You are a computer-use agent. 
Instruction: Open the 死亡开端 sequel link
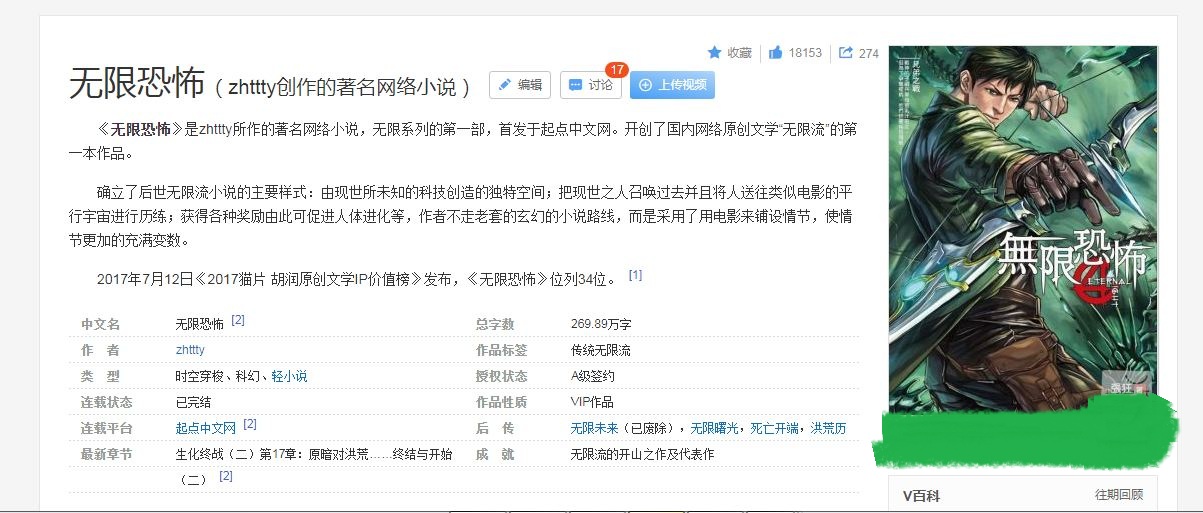pyautogui.click(x=774, y=428)
